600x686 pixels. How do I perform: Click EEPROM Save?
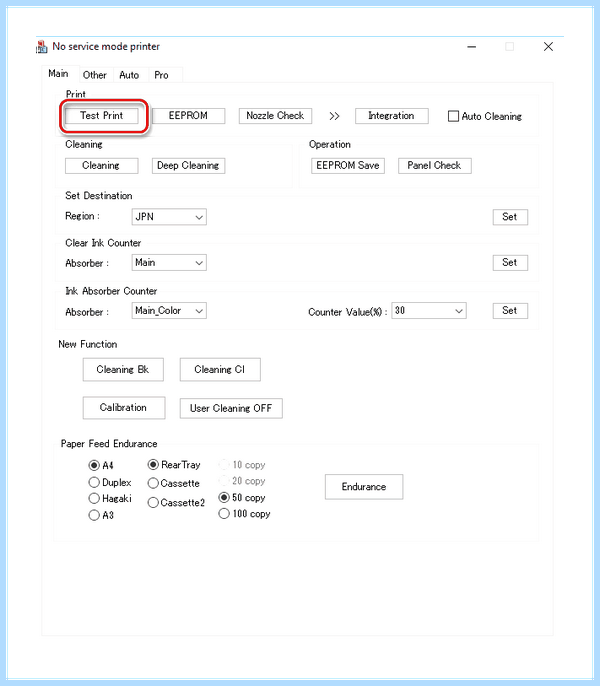tap(348, 165)
